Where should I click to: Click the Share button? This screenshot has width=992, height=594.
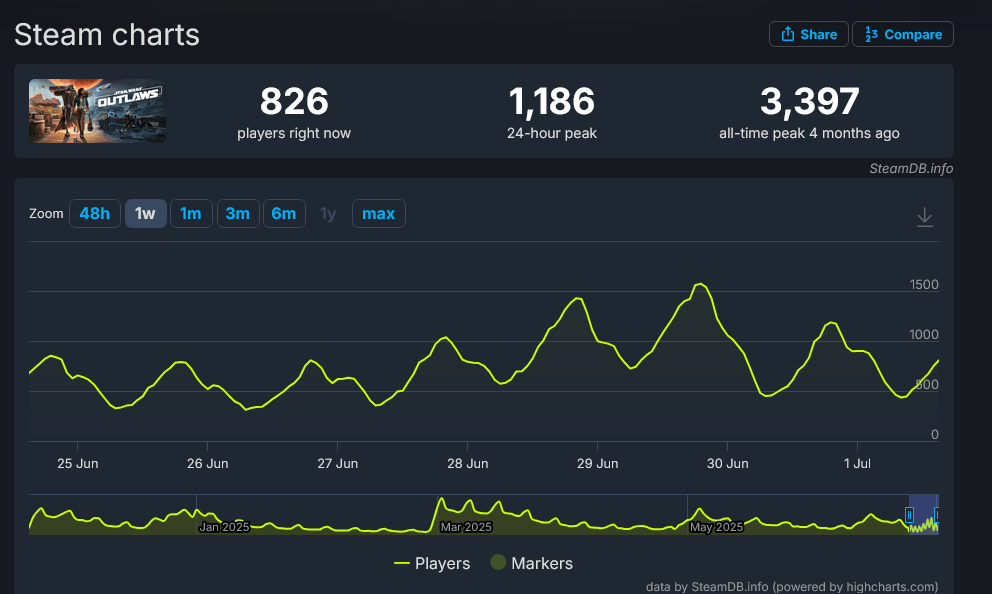point(808,34)
